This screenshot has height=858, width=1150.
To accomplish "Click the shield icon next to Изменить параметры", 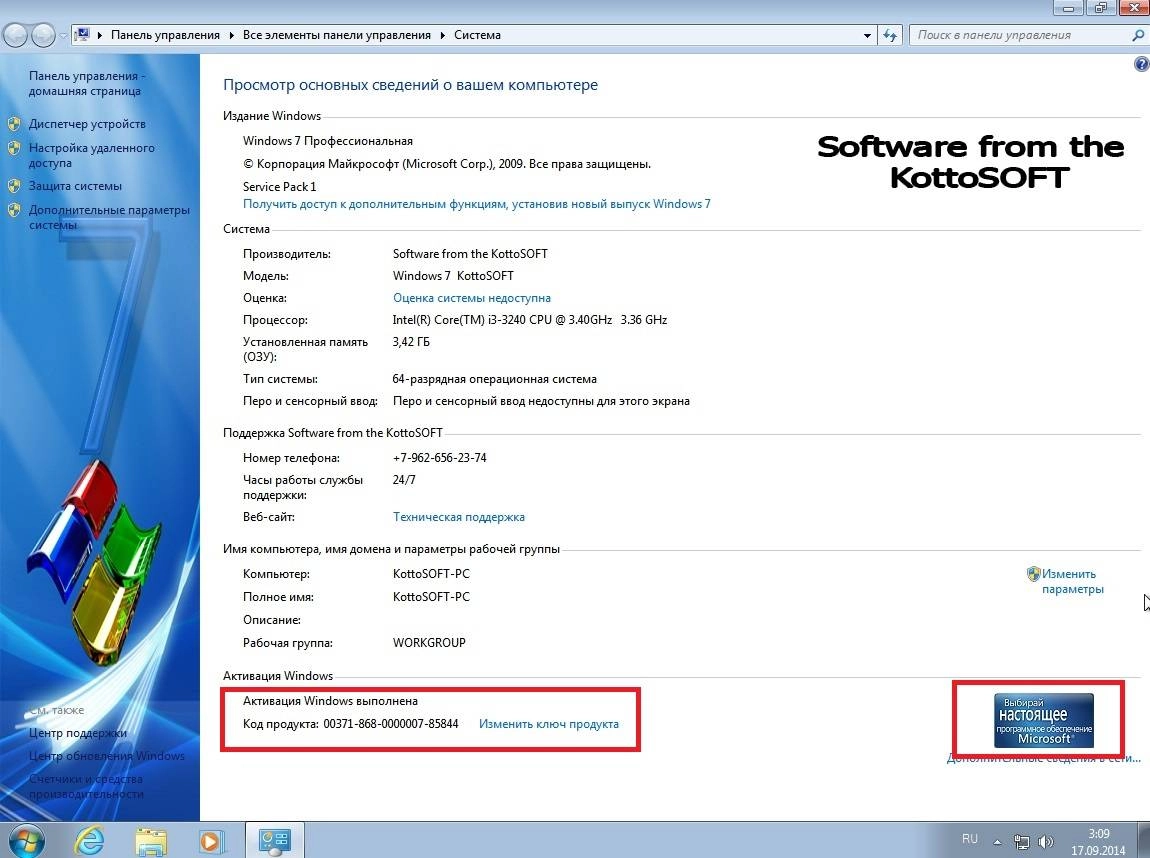I will click(x=1033, y=573).
